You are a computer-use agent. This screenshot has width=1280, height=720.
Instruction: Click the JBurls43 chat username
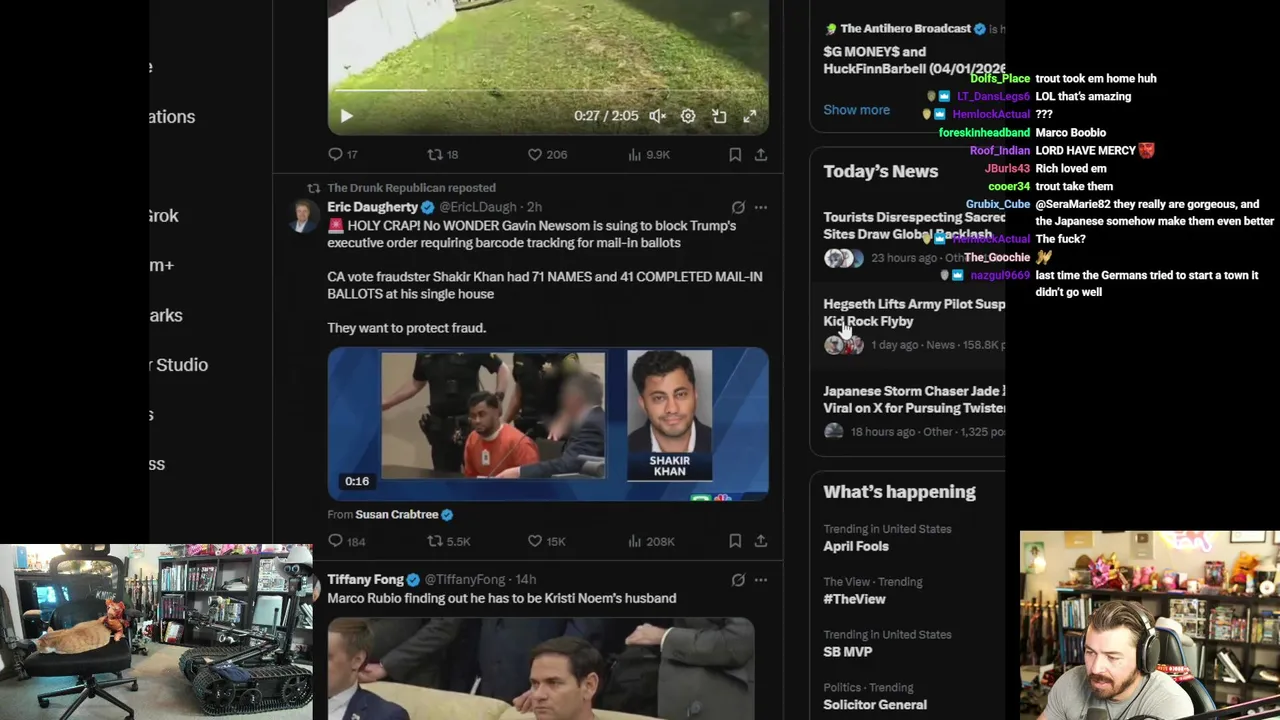[x=1007, y=169]
